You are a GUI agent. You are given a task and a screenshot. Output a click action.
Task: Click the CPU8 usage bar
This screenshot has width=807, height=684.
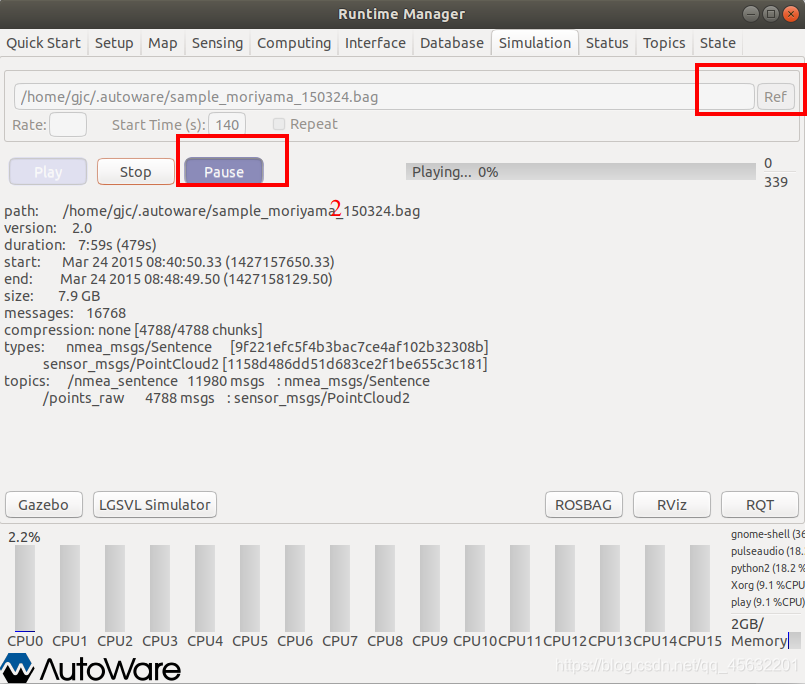point(385,588)
